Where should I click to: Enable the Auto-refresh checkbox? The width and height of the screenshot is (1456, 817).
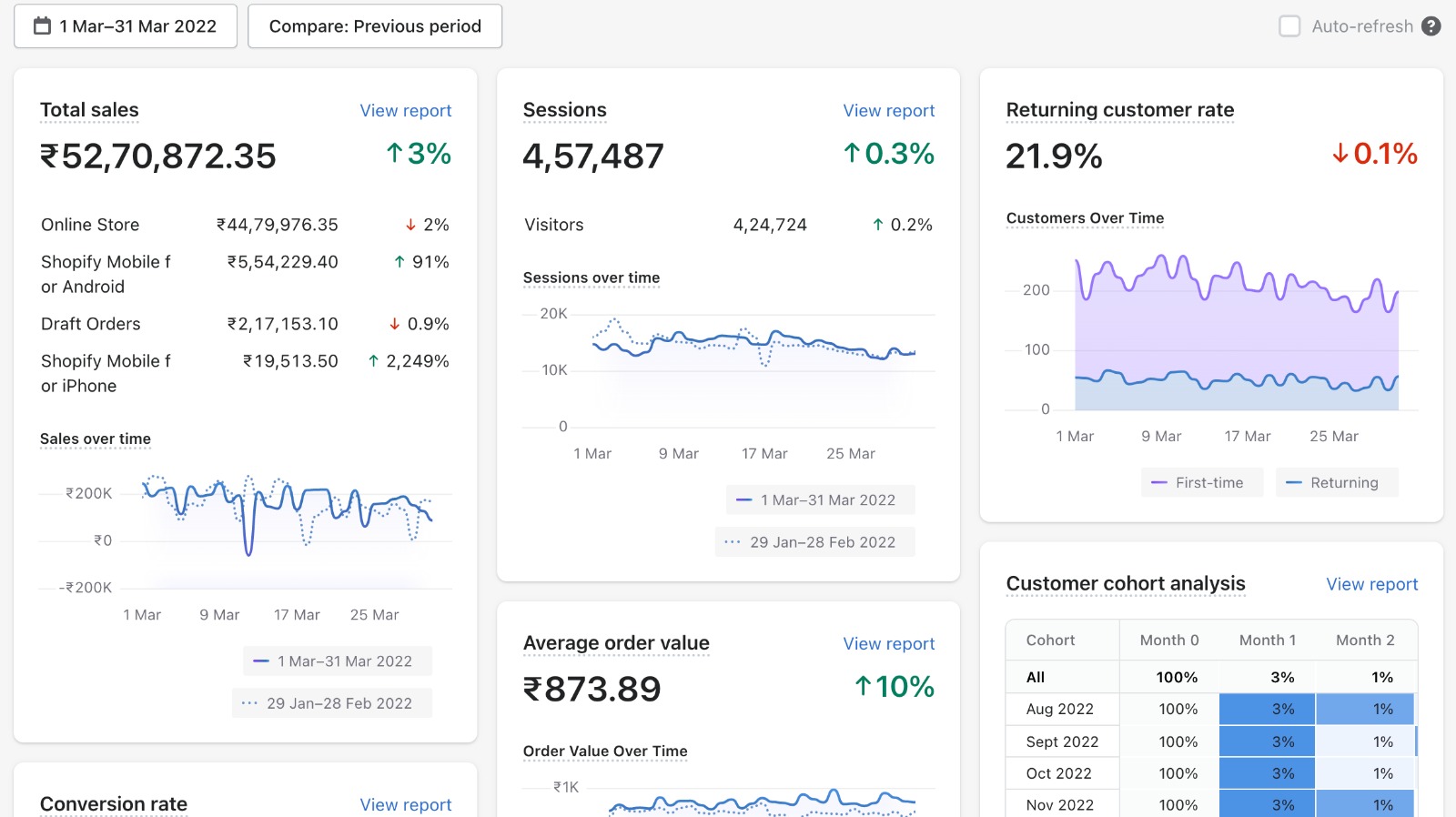tap(1289, 26)
